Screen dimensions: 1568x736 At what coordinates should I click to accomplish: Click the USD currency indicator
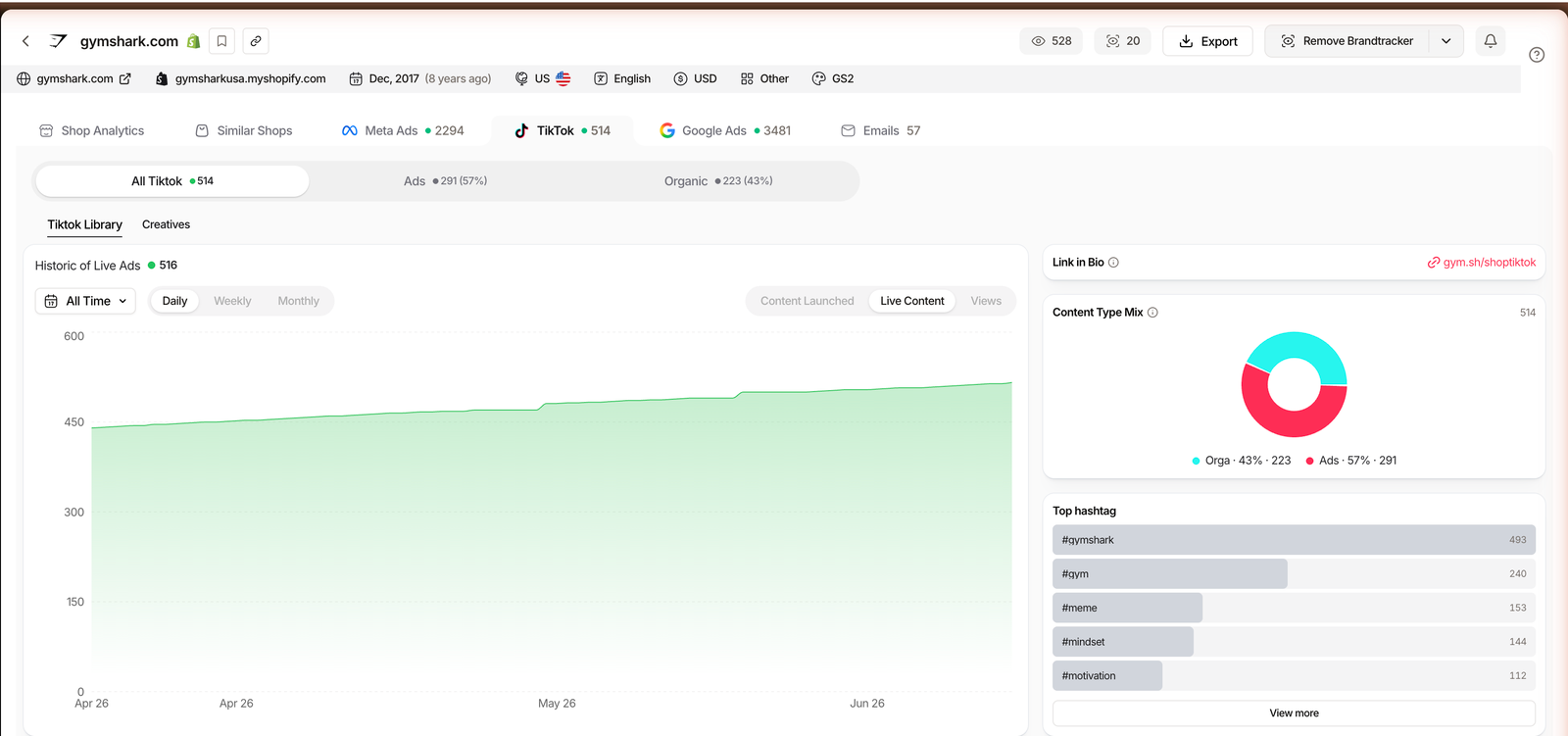[x=695, y=78]
